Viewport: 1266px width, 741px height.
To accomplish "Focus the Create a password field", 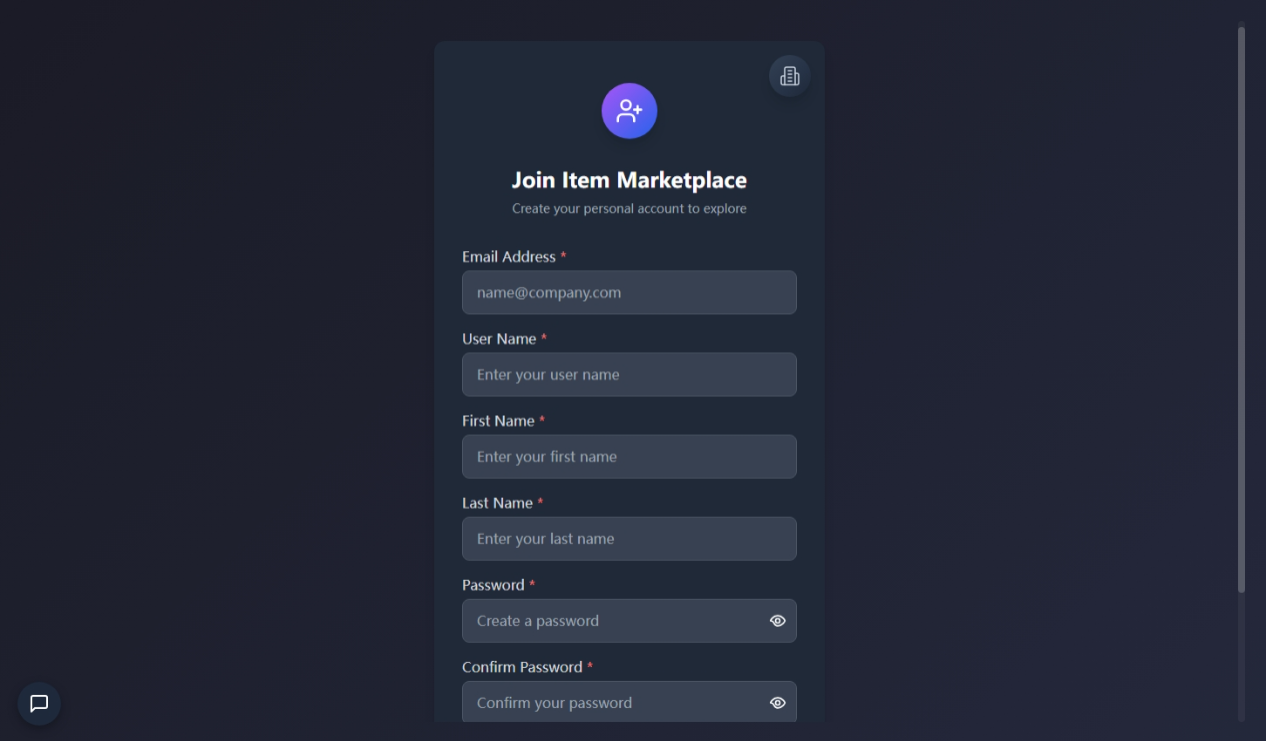I will point(610,621).
